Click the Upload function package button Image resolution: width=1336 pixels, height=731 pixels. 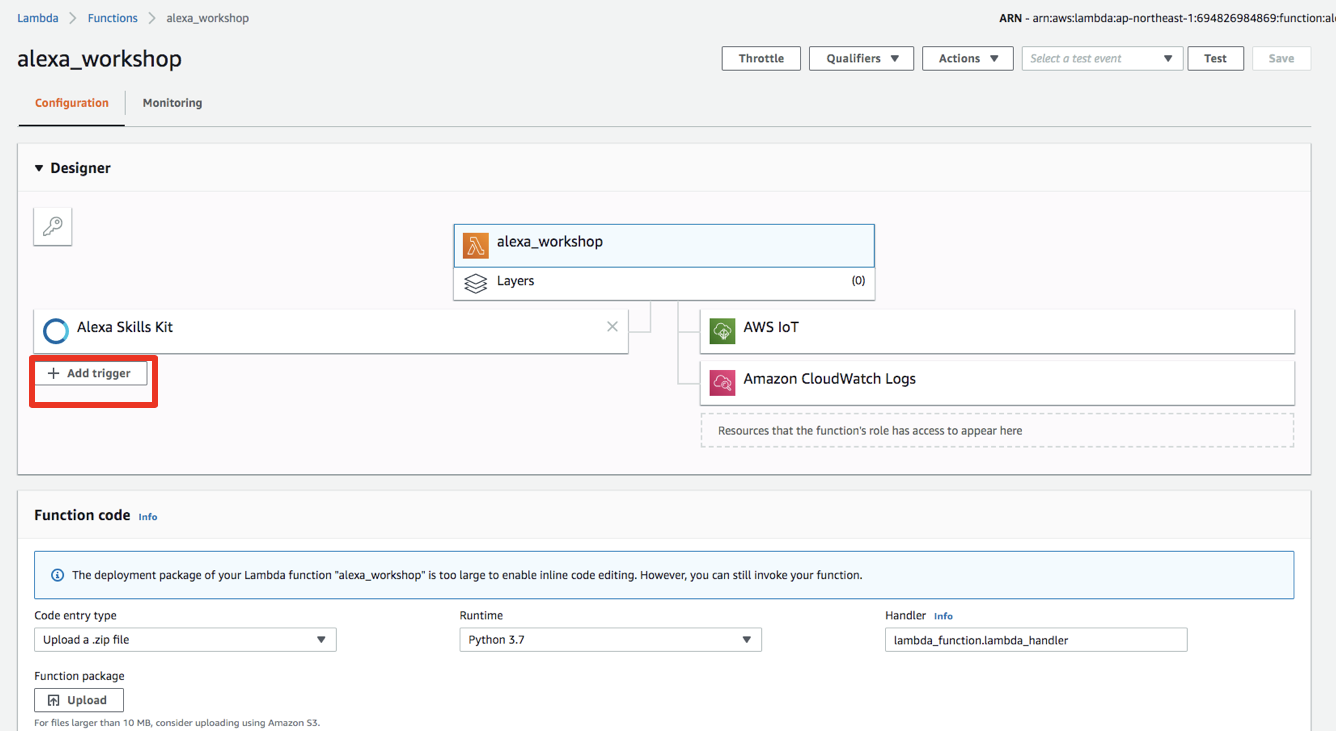[79, 700]
